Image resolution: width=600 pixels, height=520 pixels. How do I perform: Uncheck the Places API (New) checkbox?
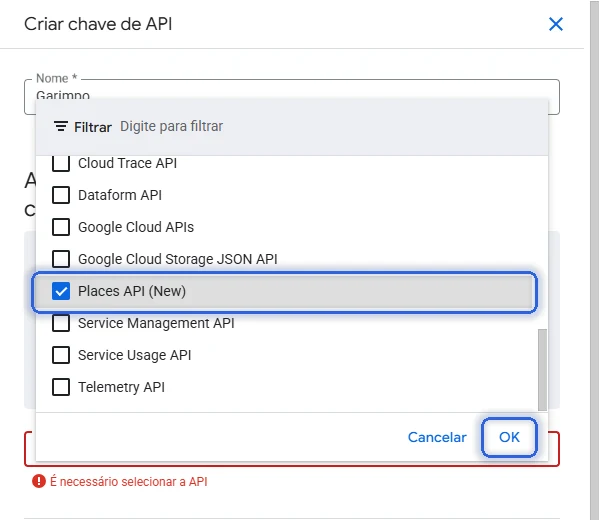tap(61, 291)
